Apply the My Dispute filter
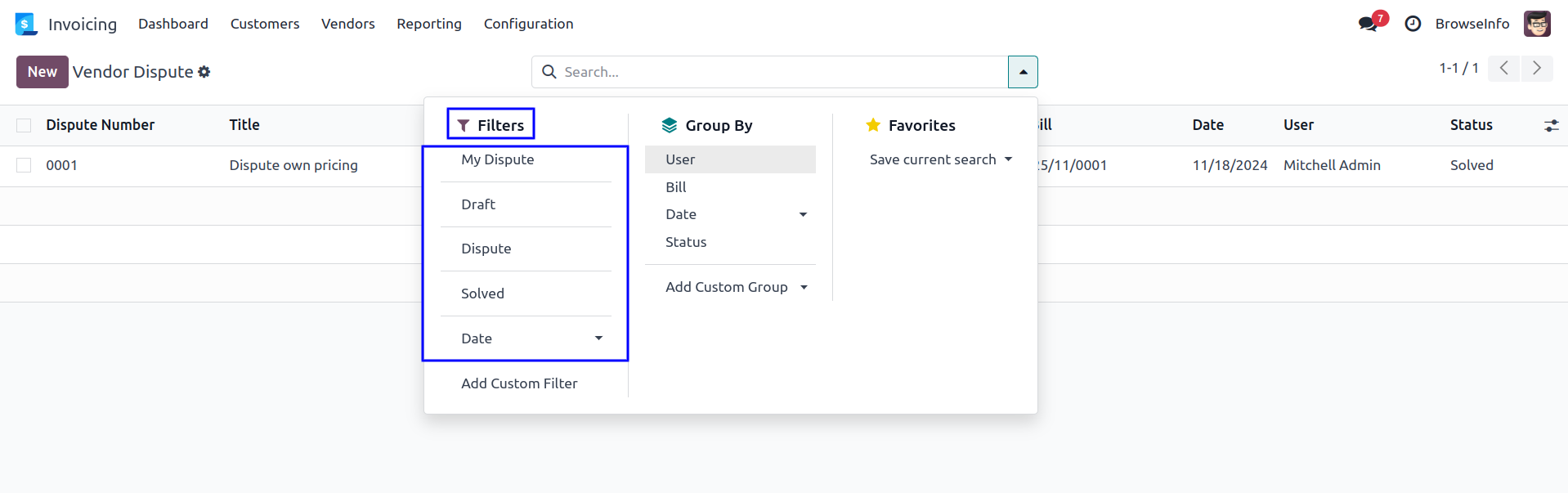Screen dimensions: 1568x493 point(497,159)
